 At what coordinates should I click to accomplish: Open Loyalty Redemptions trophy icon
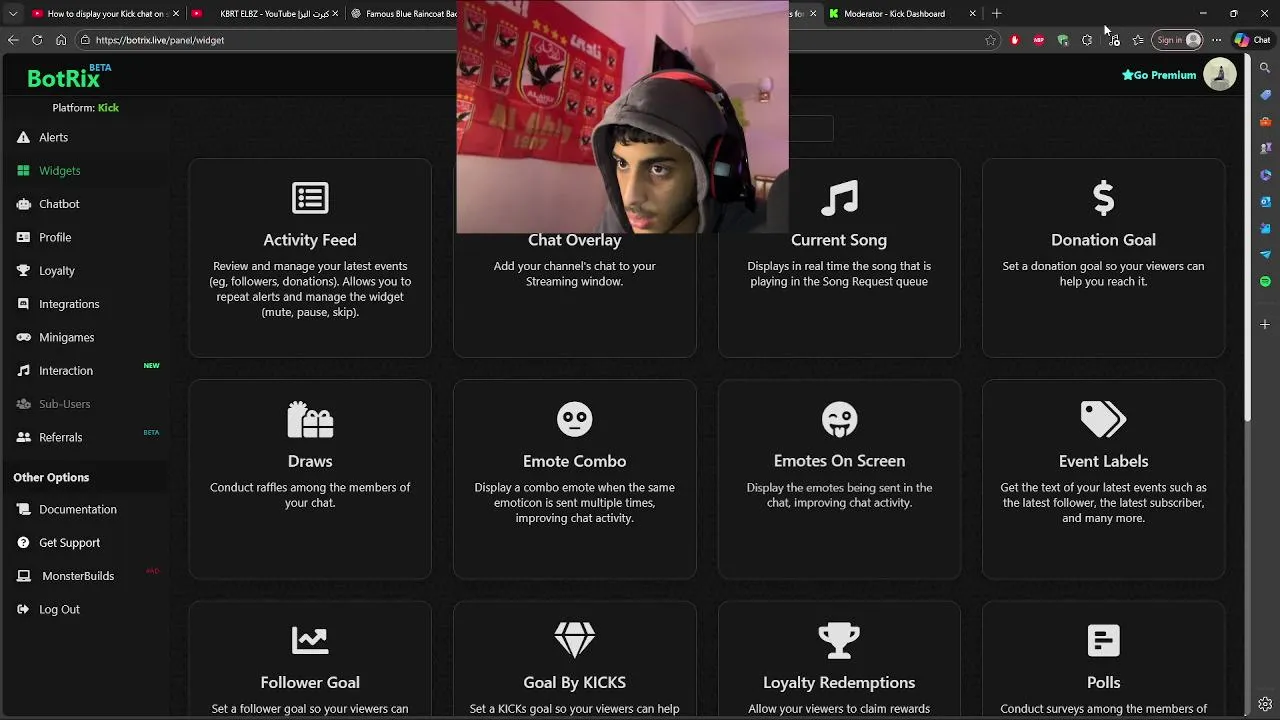[839, 640]
